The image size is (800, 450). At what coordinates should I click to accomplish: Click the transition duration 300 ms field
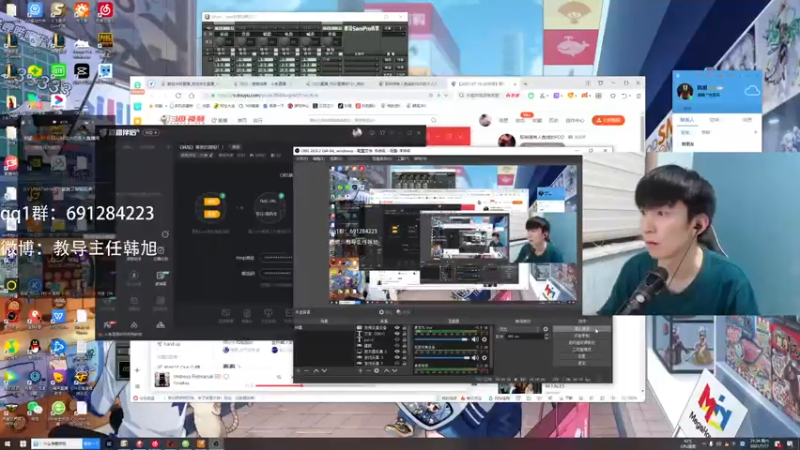524,337
